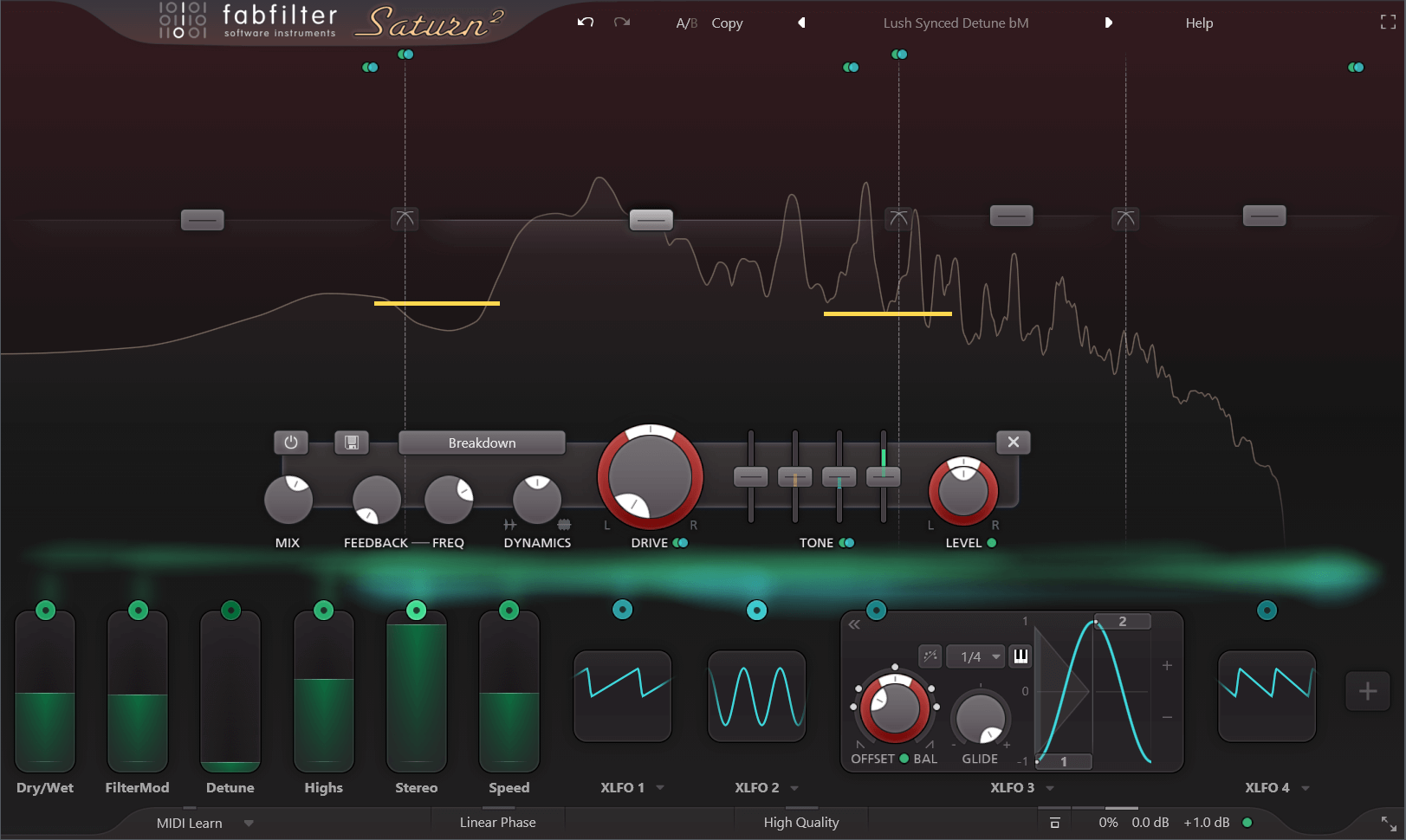Viewport: 1406px width, 840px height.
Task: Click the XLFO 3 GLIDE knob
Action: point(981,717)
